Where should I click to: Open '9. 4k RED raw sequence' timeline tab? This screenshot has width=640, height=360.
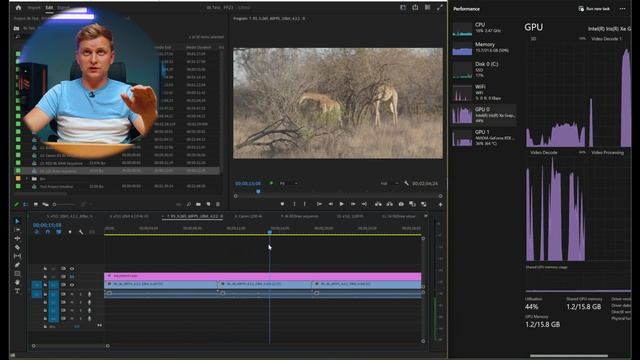[x=300, y=216]
